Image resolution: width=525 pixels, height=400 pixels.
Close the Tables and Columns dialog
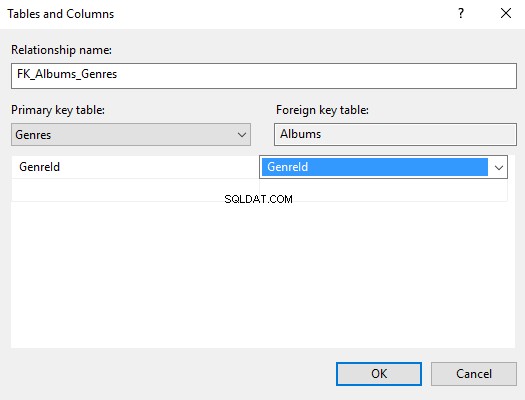[x=506, y=13]
